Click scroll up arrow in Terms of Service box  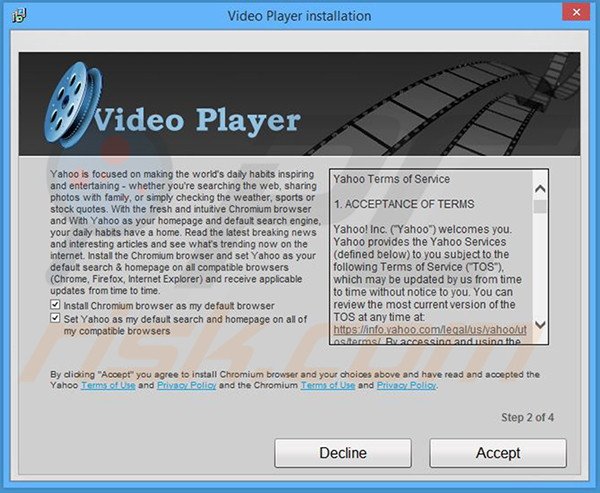[540, 189]
